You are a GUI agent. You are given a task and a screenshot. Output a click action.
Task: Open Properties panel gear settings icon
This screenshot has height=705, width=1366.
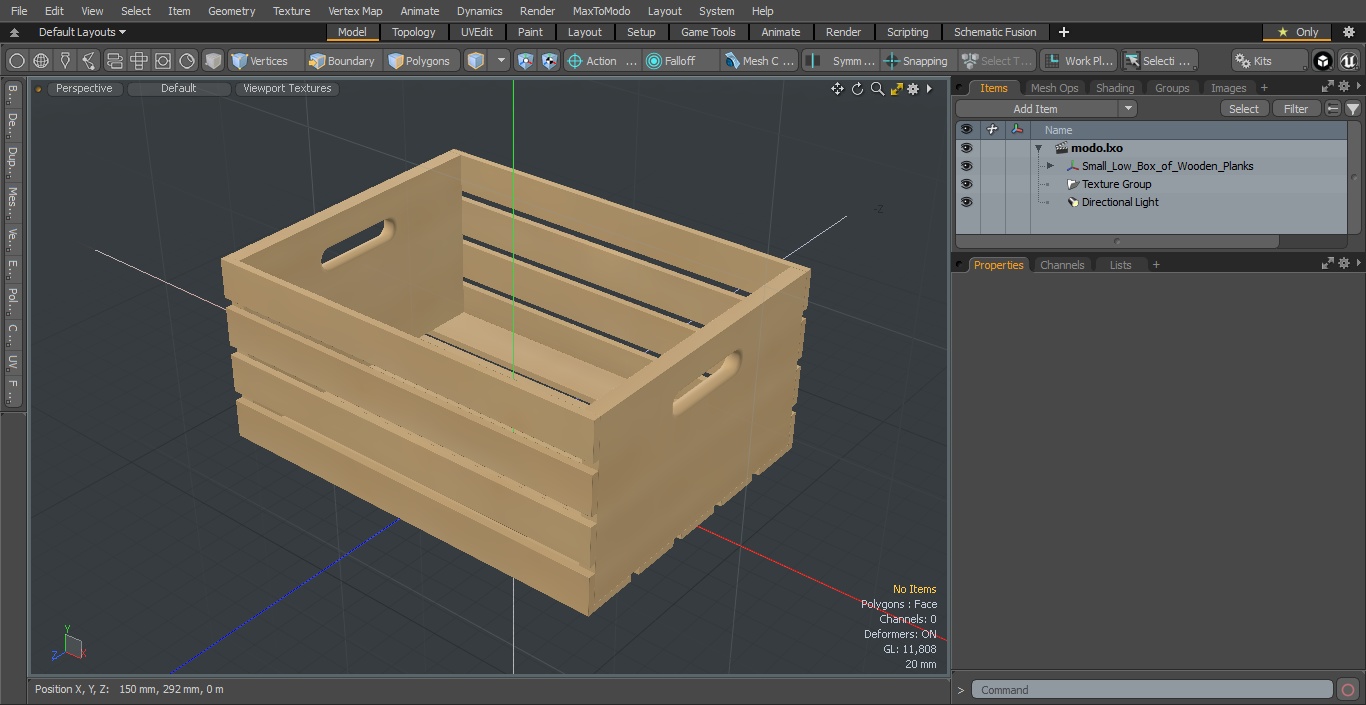point(1344,264)
